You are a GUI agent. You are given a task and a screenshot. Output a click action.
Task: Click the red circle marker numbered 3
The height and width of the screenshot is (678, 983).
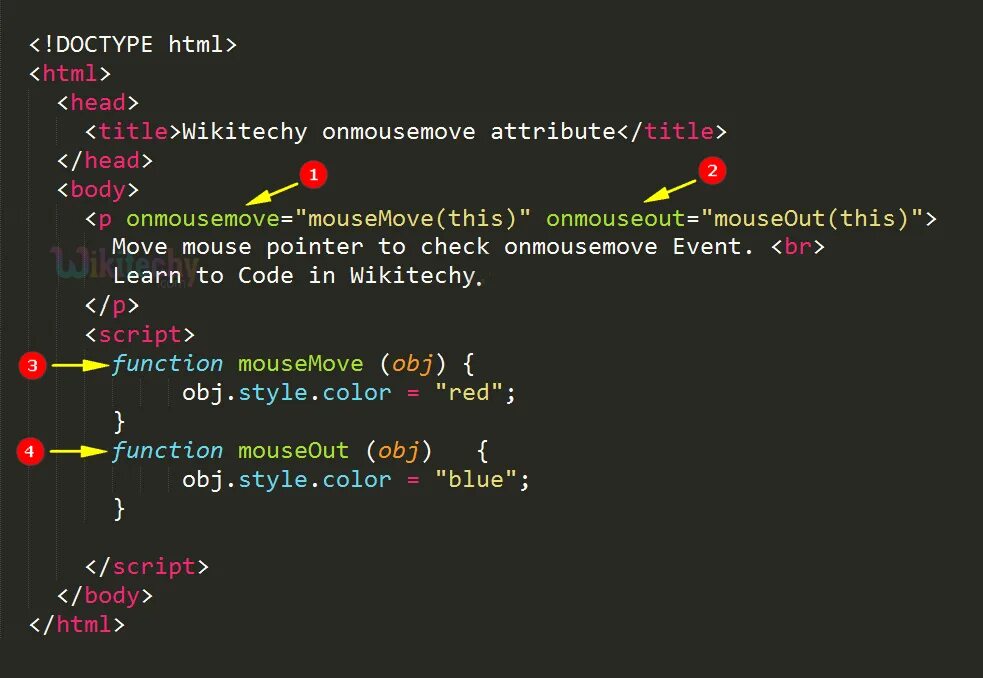[x=33, y=365]
